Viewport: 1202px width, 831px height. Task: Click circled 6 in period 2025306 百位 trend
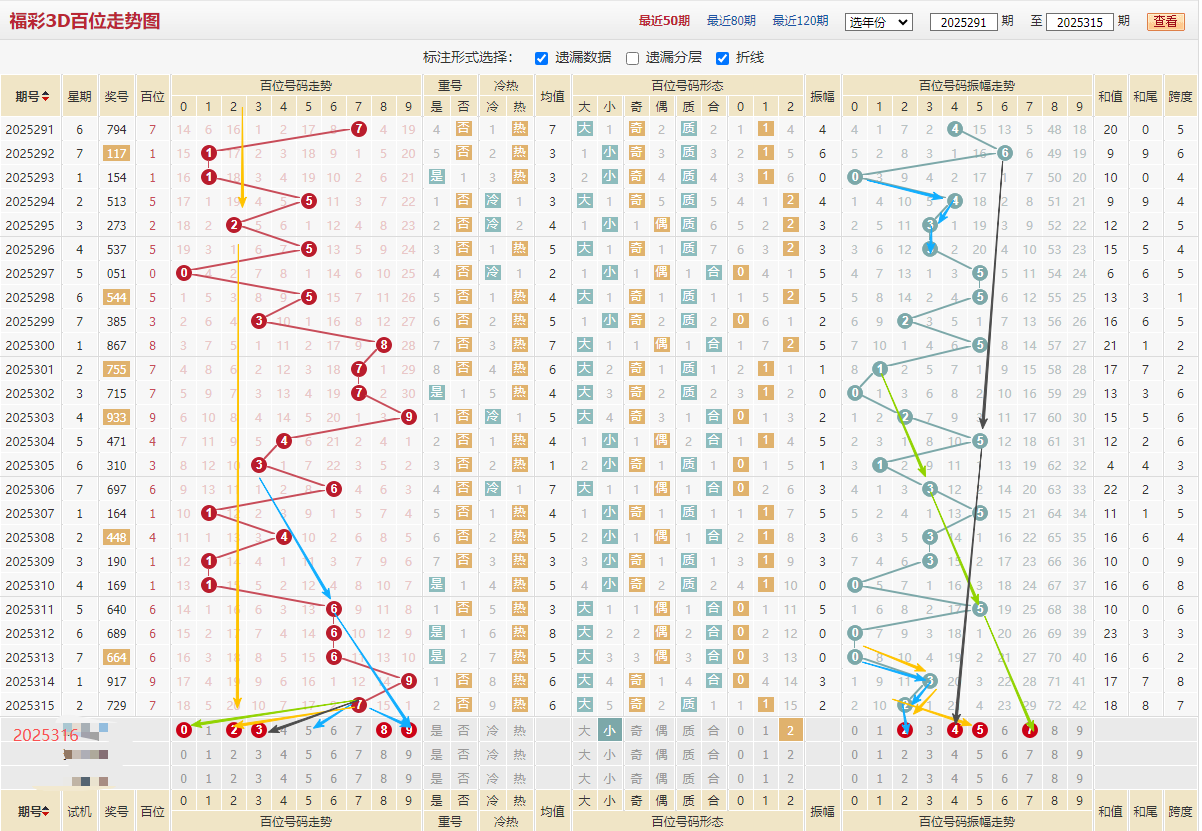click(334, 489)
